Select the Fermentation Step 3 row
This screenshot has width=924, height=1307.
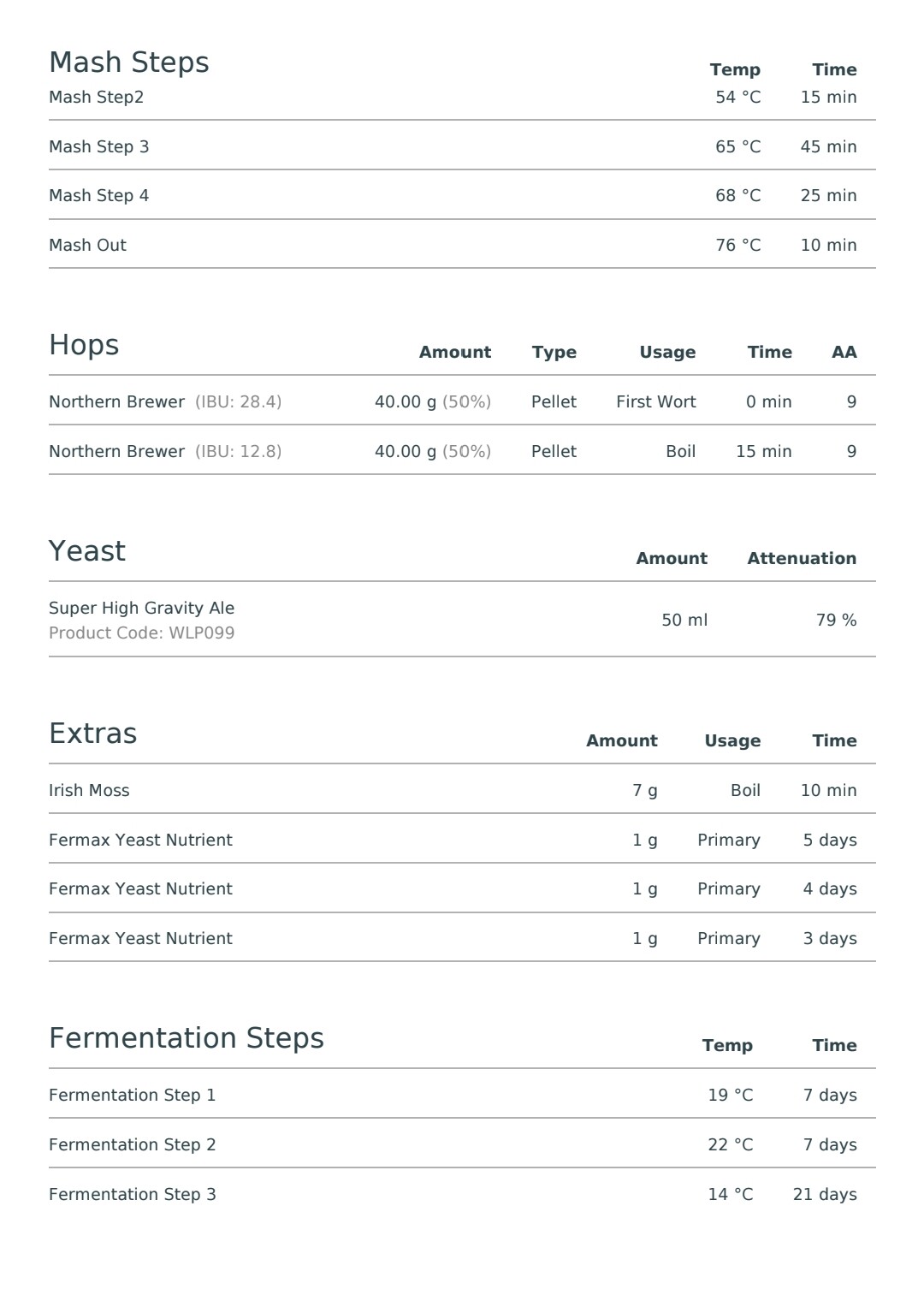coord(462,1193)
